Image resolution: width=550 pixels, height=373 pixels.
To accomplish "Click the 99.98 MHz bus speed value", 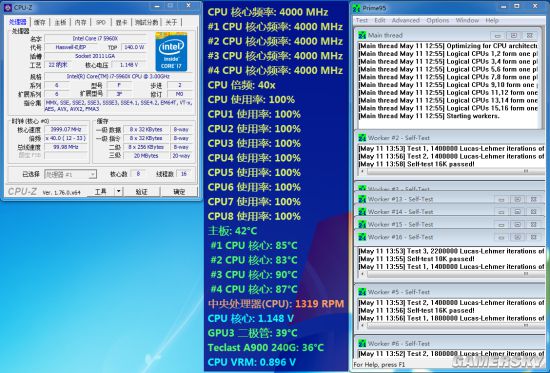I will pyautogui.click(x=66, y=147).
